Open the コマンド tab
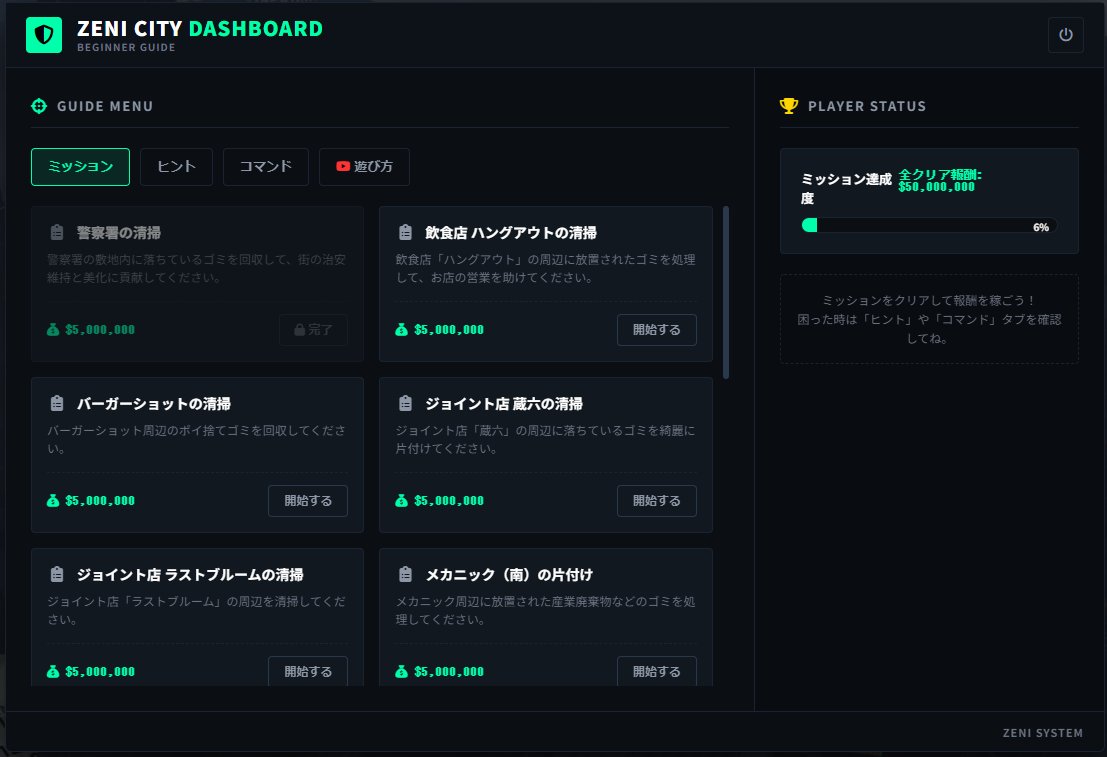This screenshot has height=757, width=1107. 265,167
